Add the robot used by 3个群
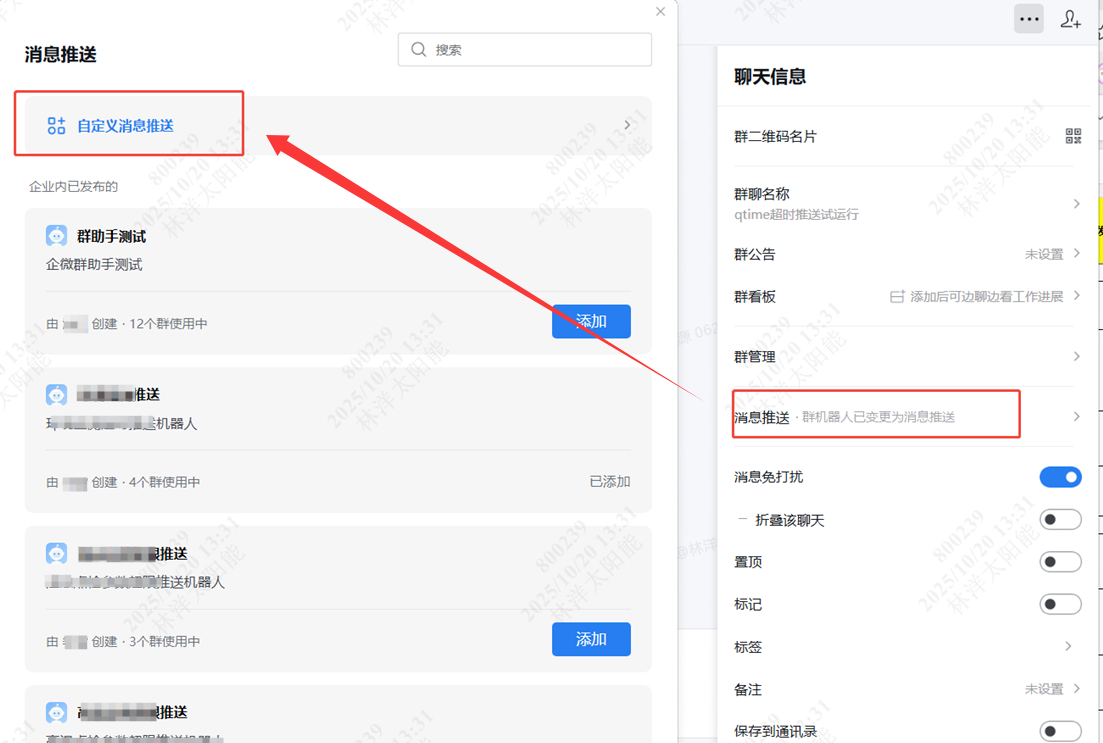Screen dimensions: 1103x743 click(x=591, y=639)
